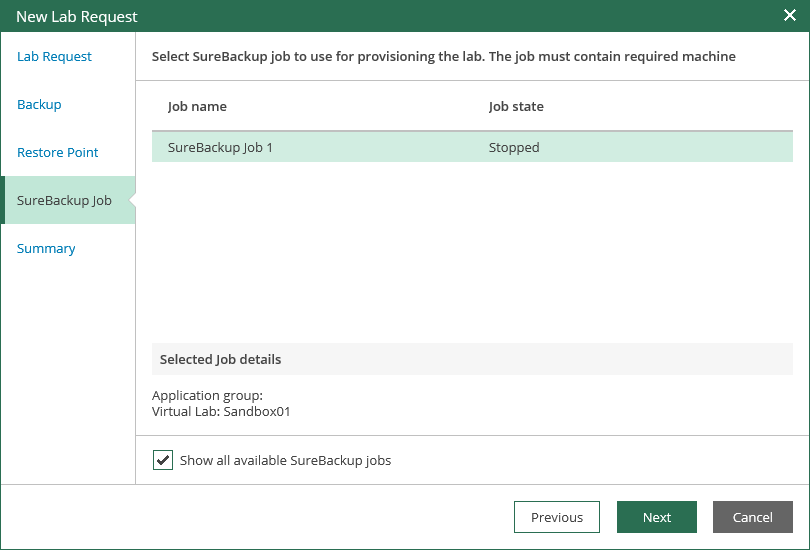Image resolution: width=810 pixels, height=550 pixels.
Task: Click the New Lab Request title bar
Action: point(393,16)
